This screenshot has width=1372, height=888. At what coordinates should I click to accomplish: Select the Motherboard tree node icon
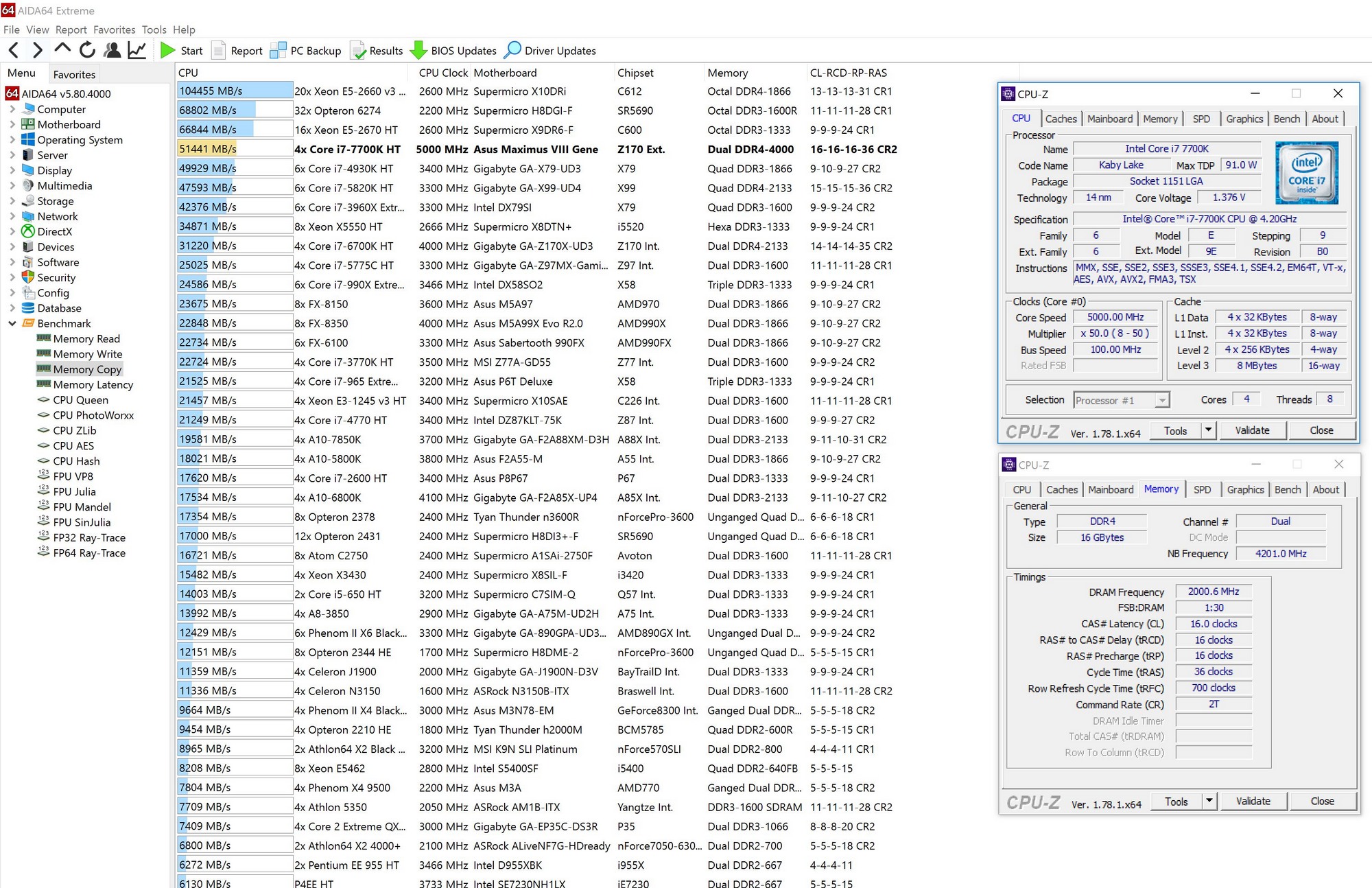28,124
